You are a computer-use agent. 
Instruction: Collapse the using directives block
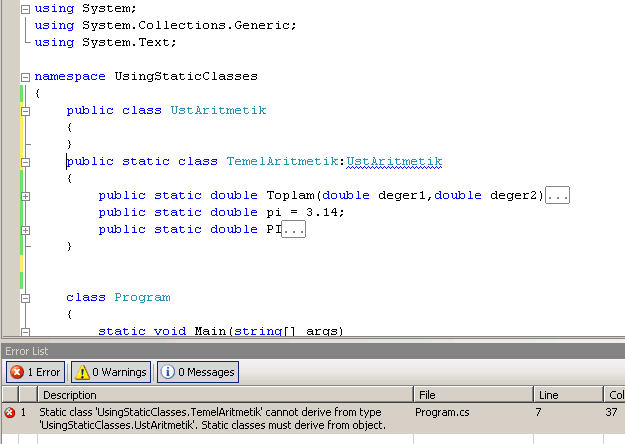(x=25, y=8)
